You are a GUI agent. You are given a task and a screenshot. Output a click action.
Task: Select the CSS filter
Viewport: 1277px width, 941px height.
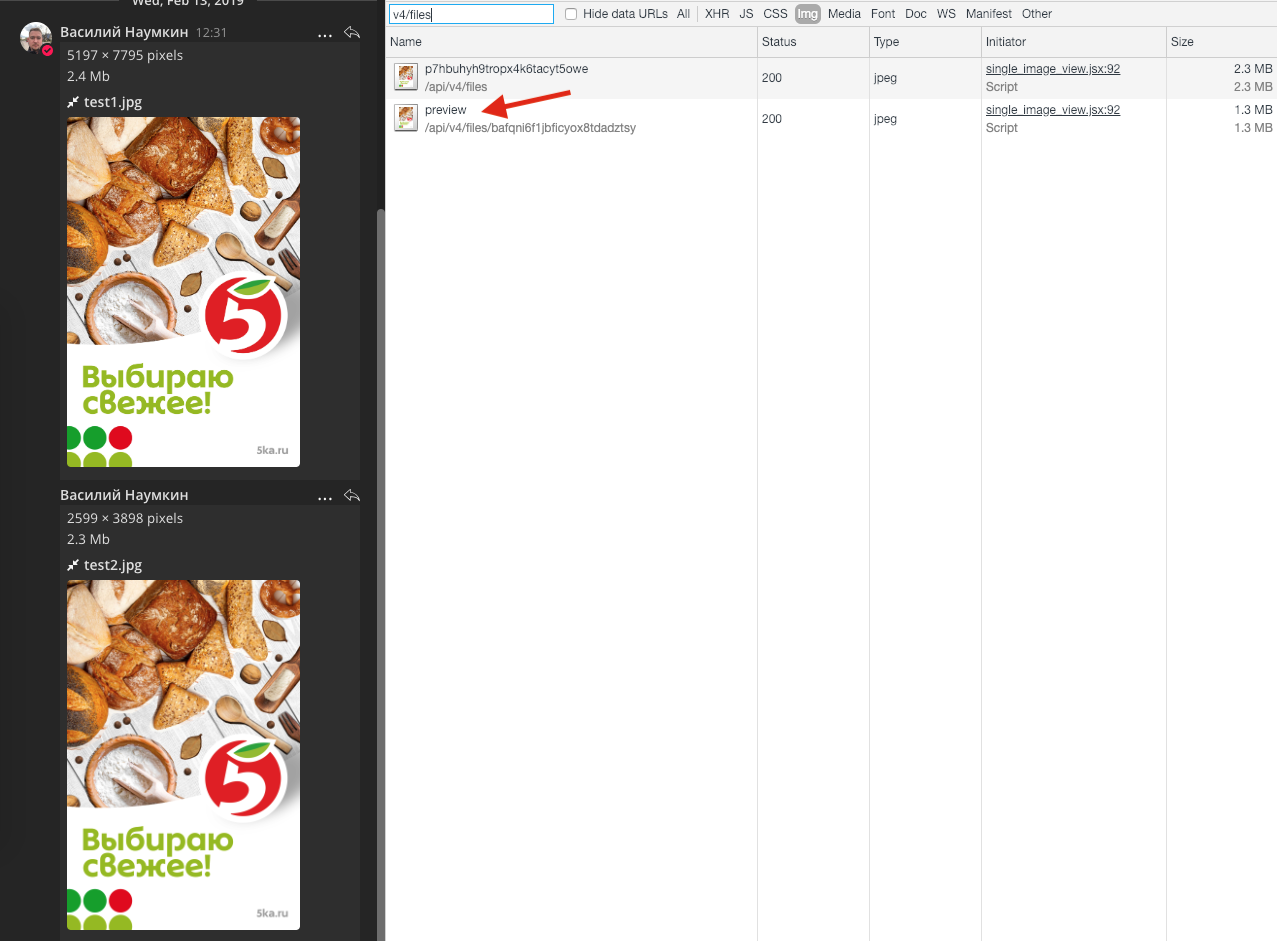775,14
